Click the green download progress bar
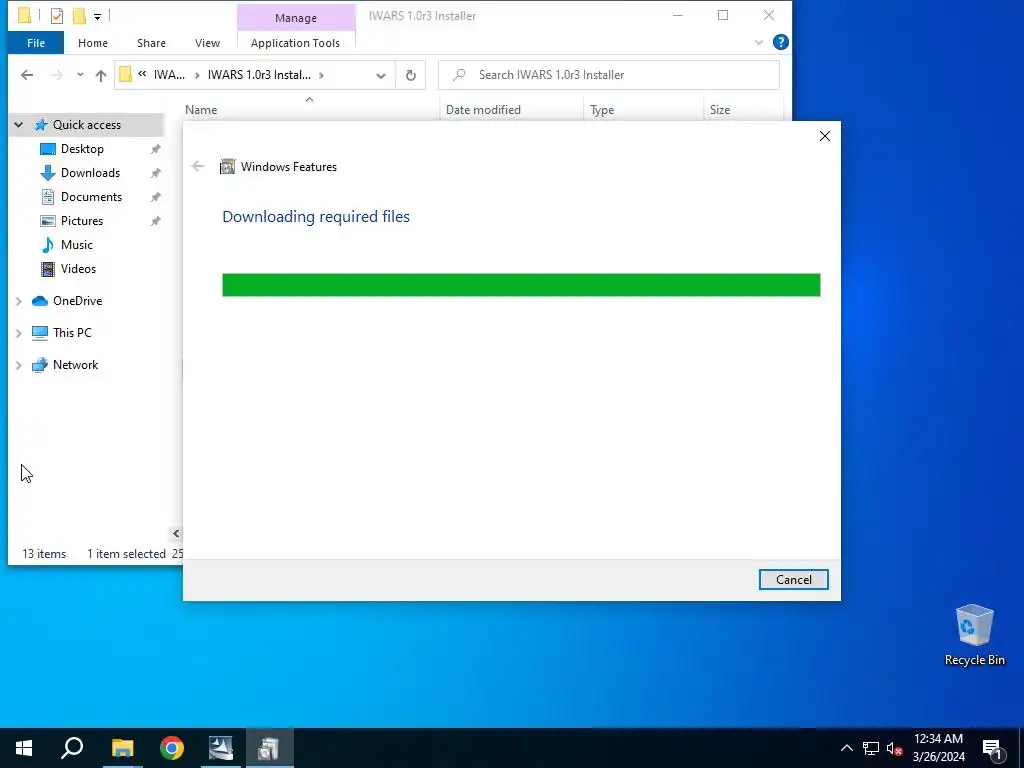 (x=521, y=285)
